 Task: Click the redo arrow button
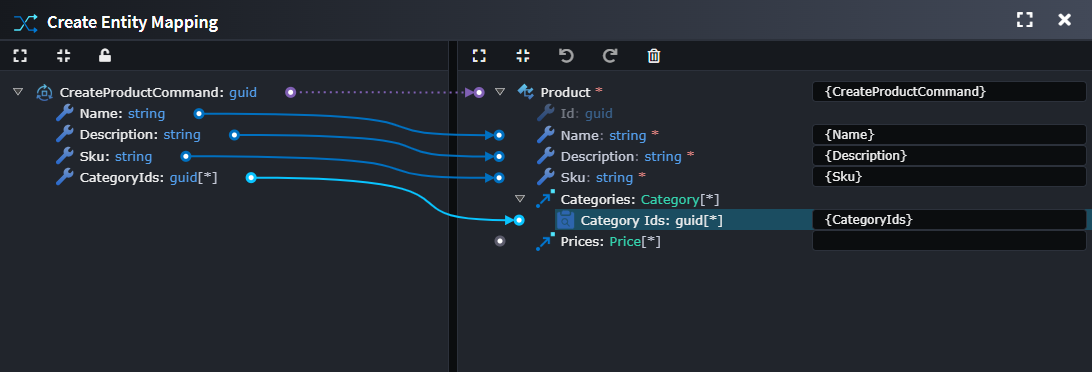(610, 56)
